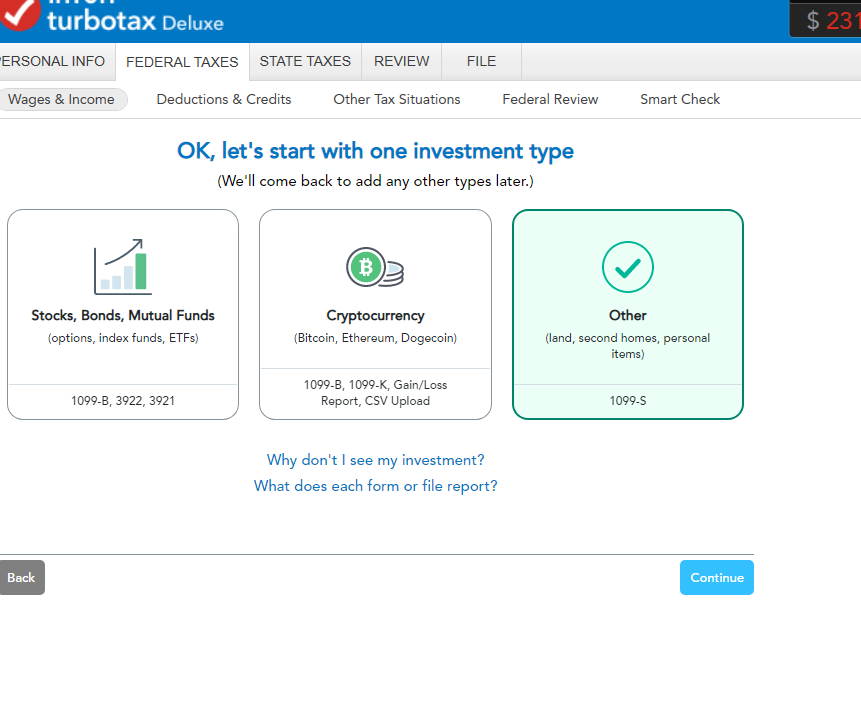The height and width of the screenshot is (706, 861).
Task: Open the Federal Review section
Action: pyautogui.click(x=550, y=99)
